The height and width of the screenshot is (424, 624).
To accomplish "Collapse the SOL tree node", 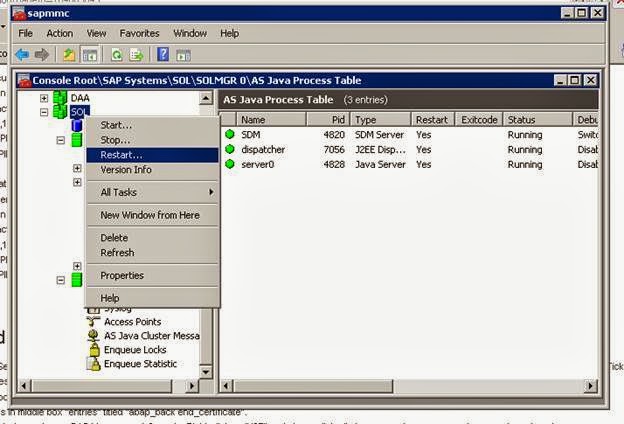I will [x=44, y=112].
